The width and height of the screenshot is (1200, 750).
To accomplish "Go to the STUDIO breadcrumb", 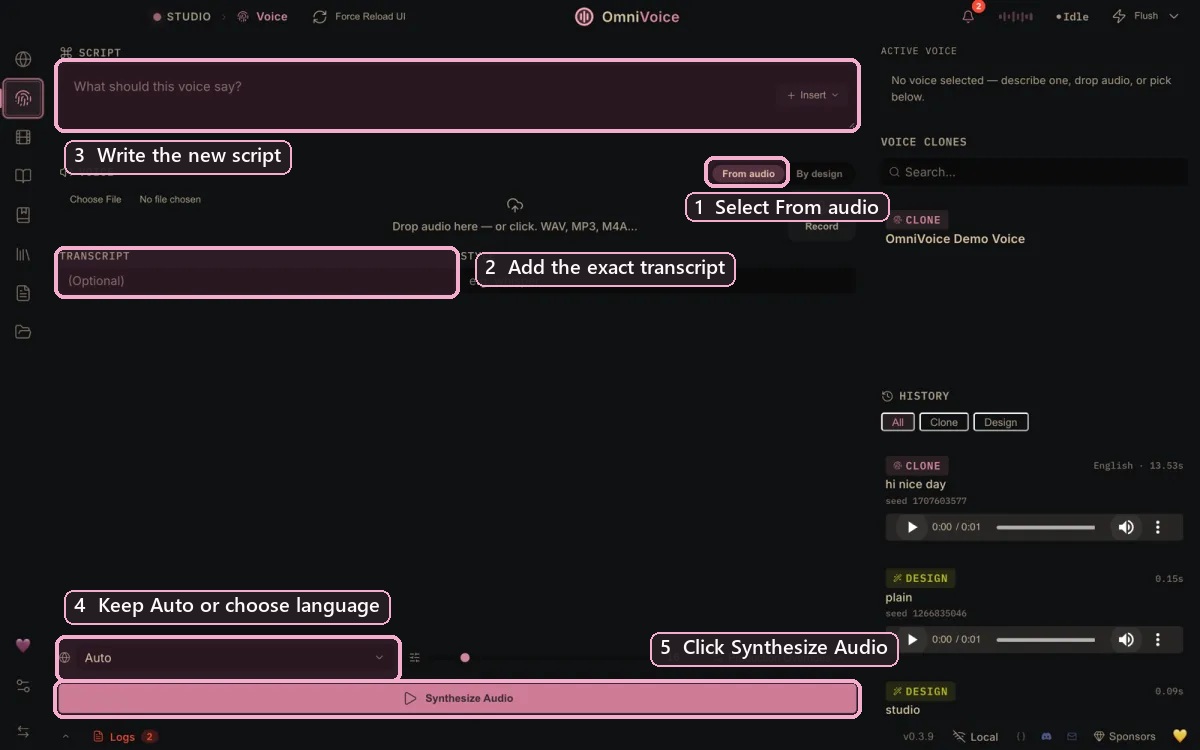I will (x=182, y=17).
